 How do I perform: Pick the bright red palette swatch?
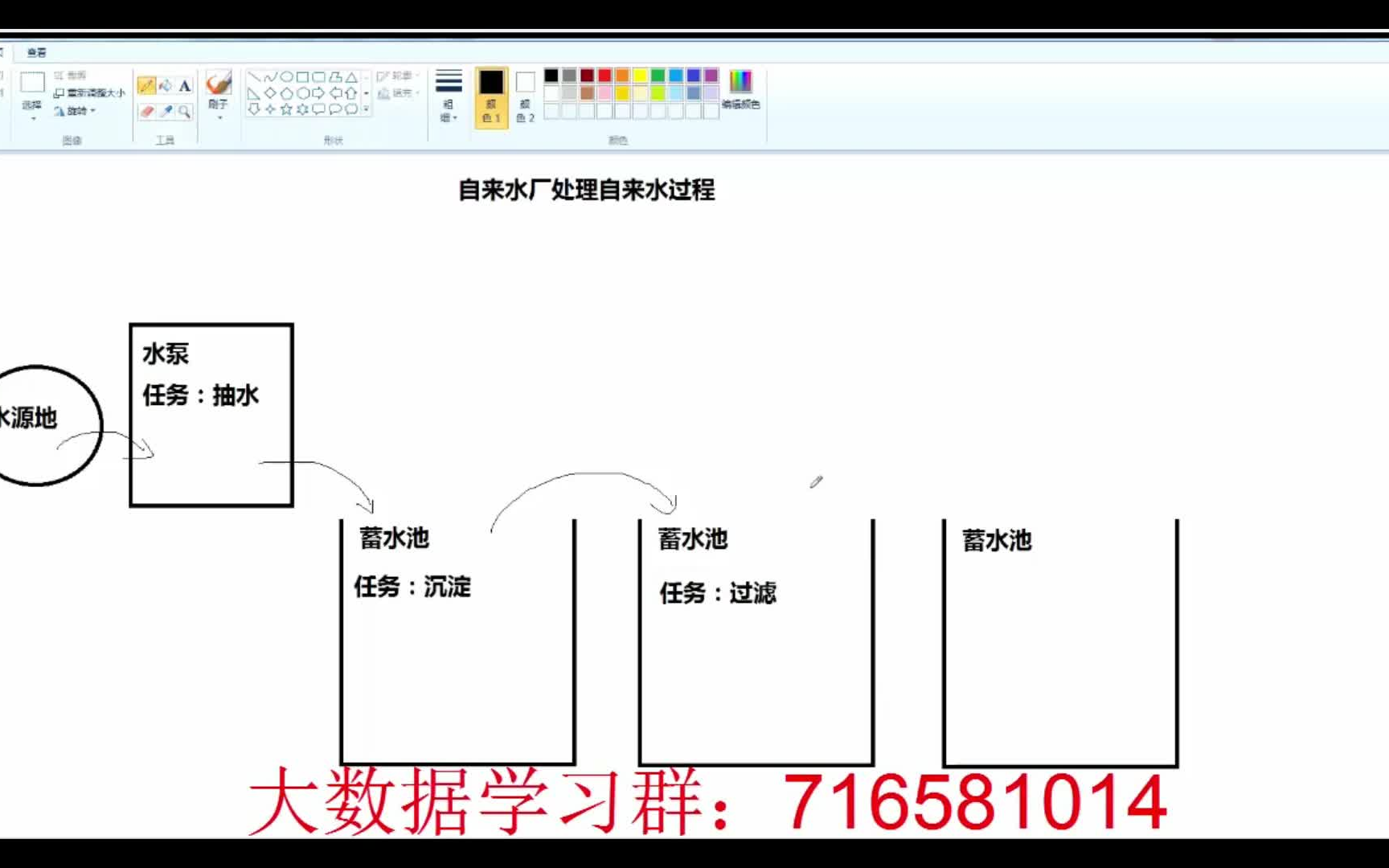point(604,76)
